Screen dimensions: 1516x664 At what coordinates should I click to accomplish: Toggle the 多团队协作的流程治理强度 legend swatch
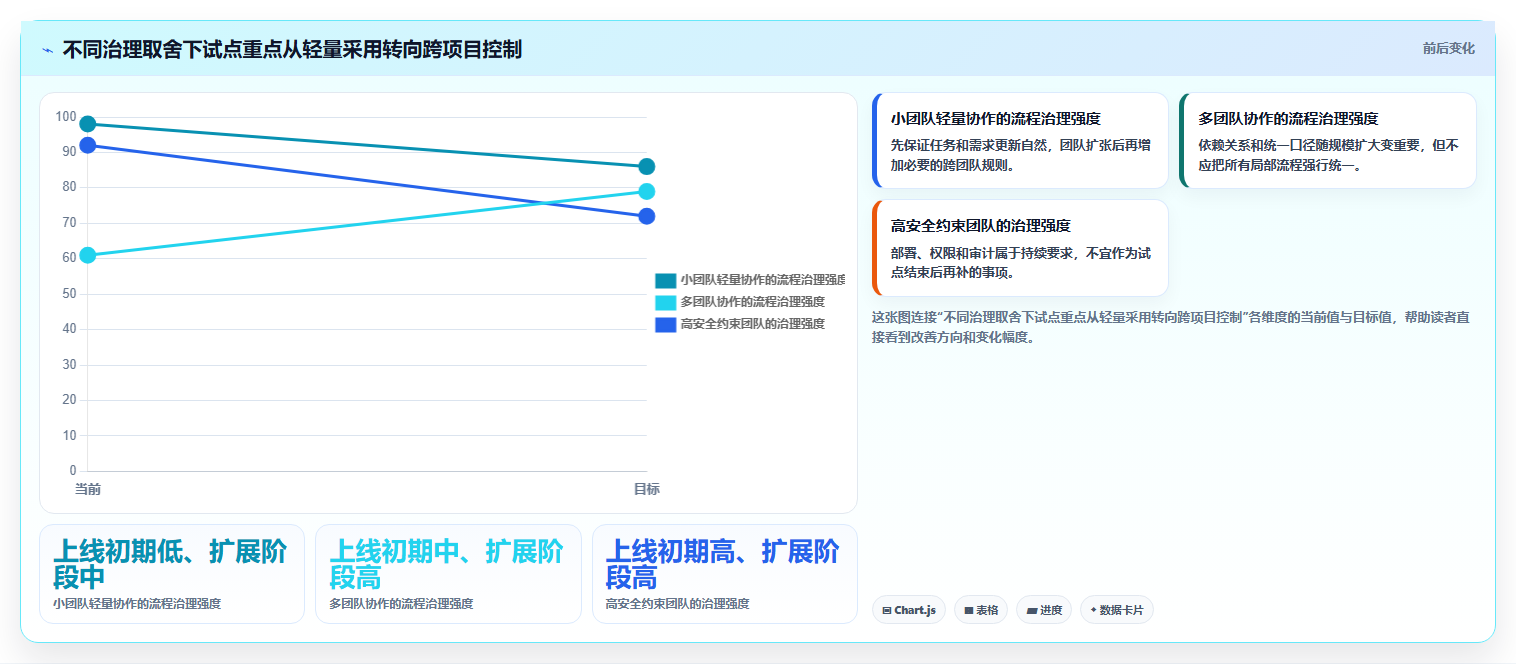pyautogui.click(x=665, y=302)
